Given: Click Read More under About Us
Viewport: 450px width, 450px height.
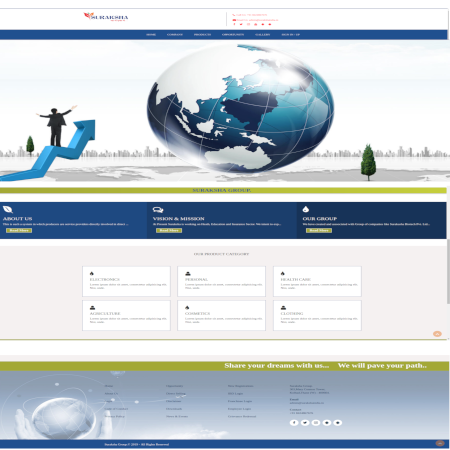Looking at the screenshot, I should click(19, 230).
